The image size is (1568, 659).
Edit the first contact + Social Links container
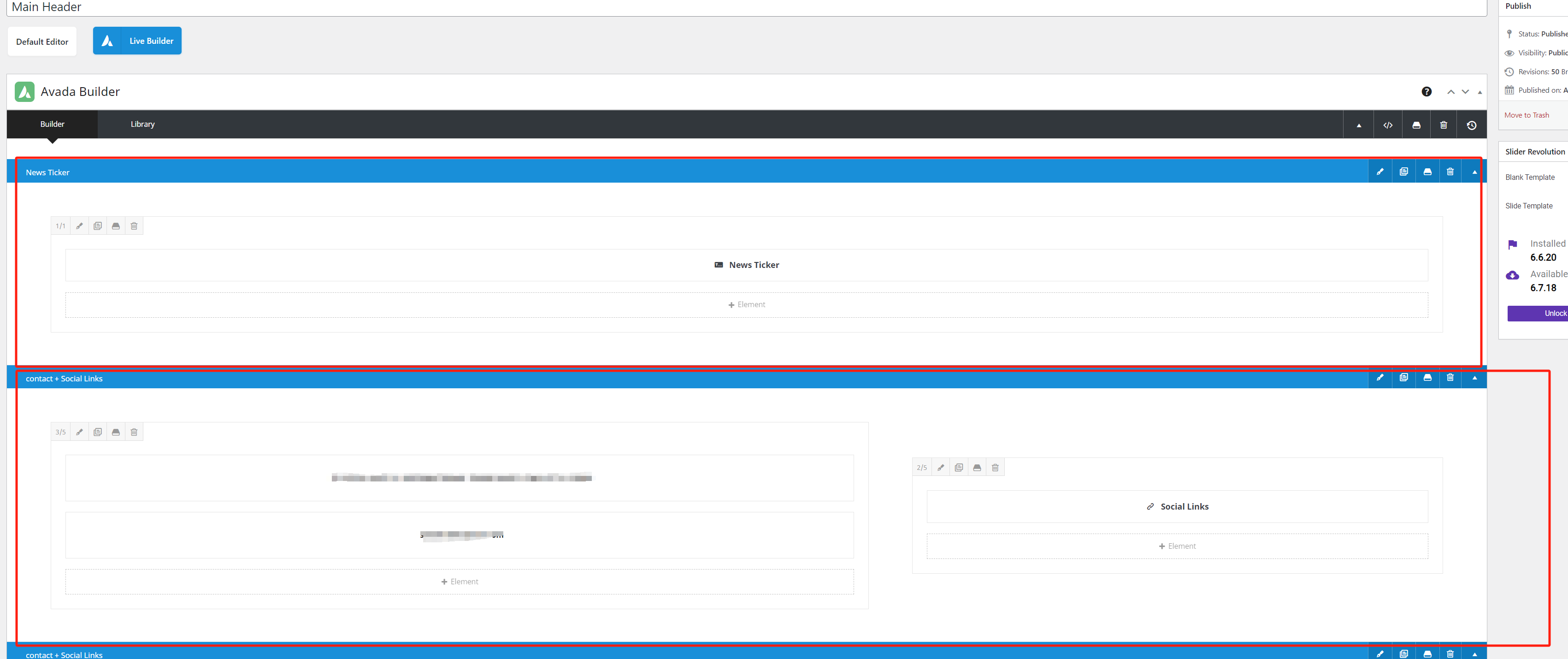[1380, 378]
